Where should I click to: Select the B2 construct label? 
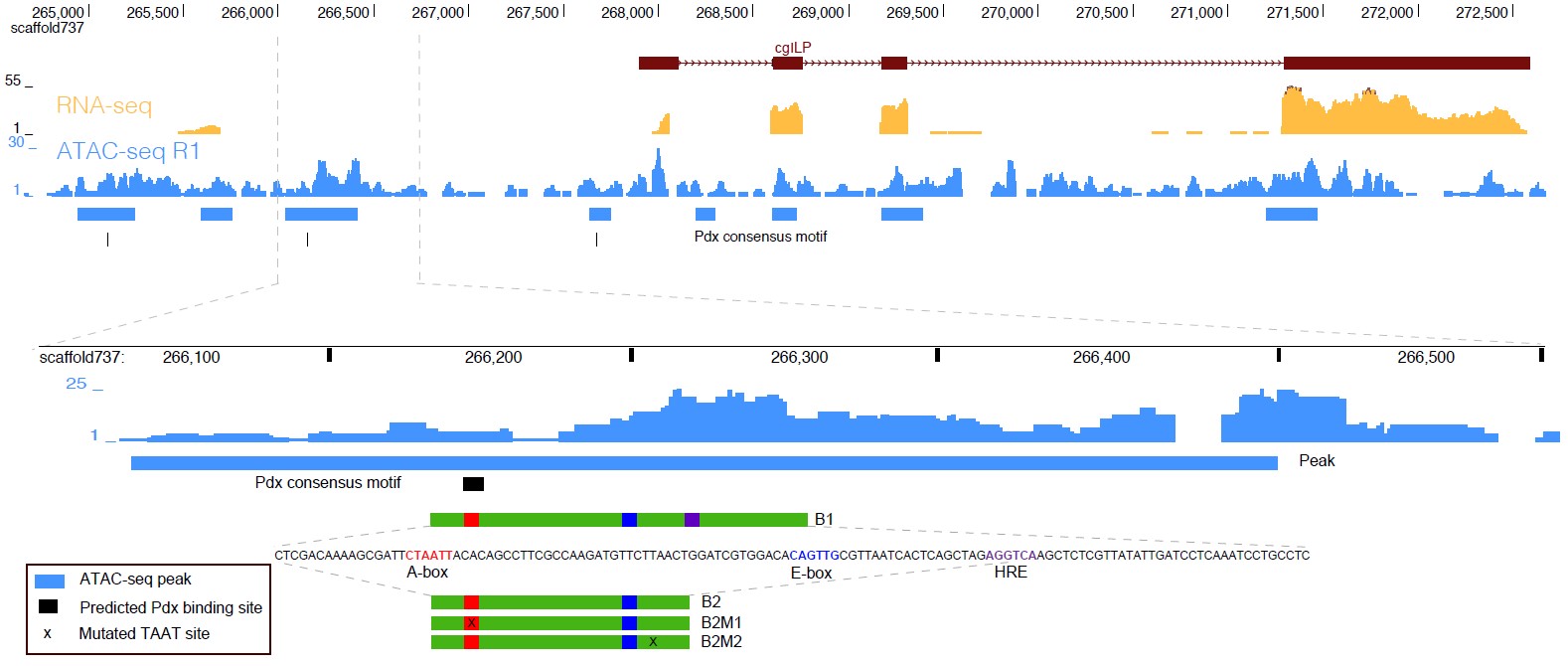[x=710, y=602]
